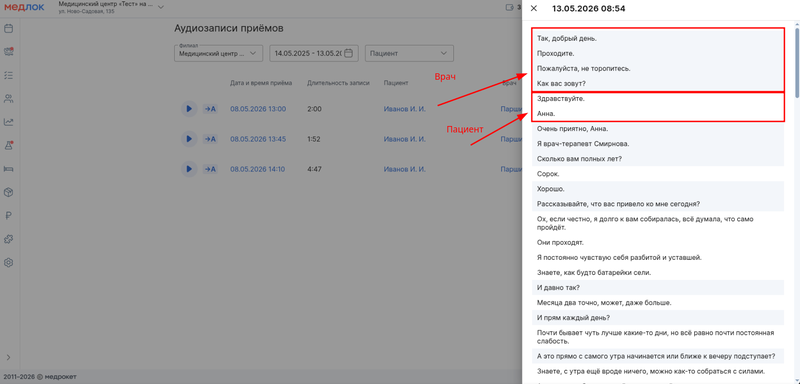Open appointment link 08.05.2026 14:10
The height and width of the screenshot is (384, 800).
[258, 169]
